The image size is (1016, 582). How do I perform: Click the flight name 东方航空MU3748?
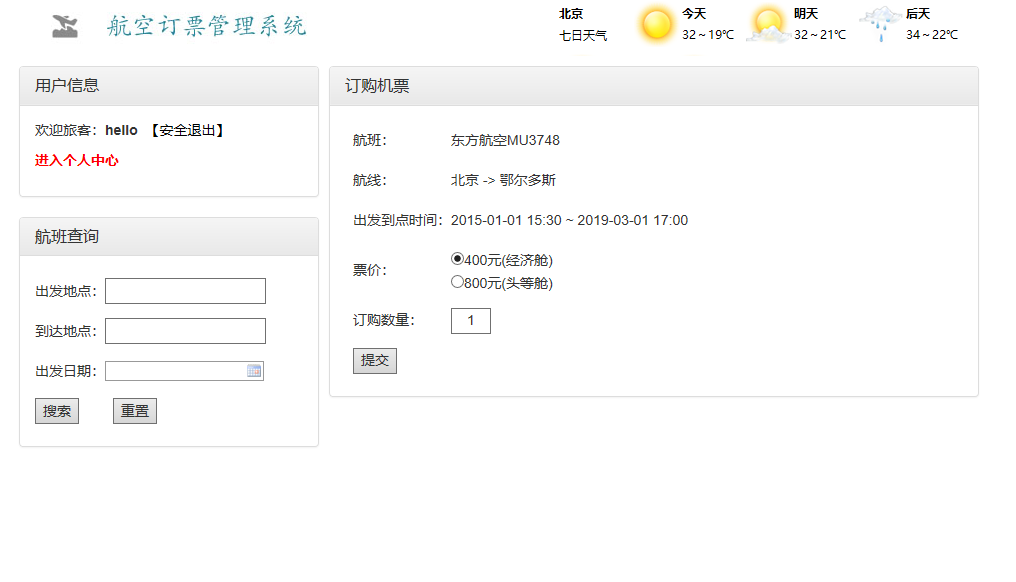point(505,141)
